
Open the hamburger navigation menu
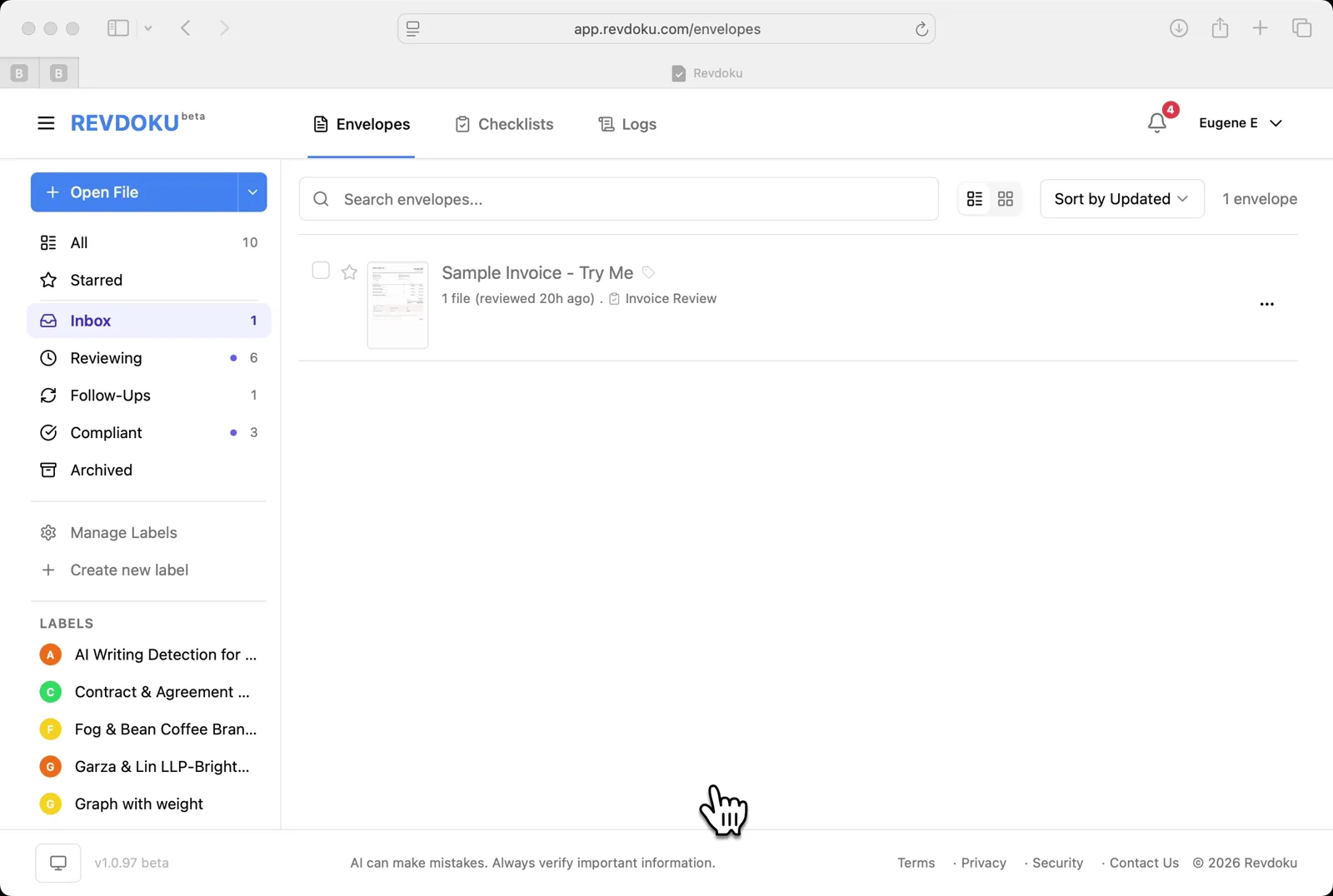coord(46,122)
